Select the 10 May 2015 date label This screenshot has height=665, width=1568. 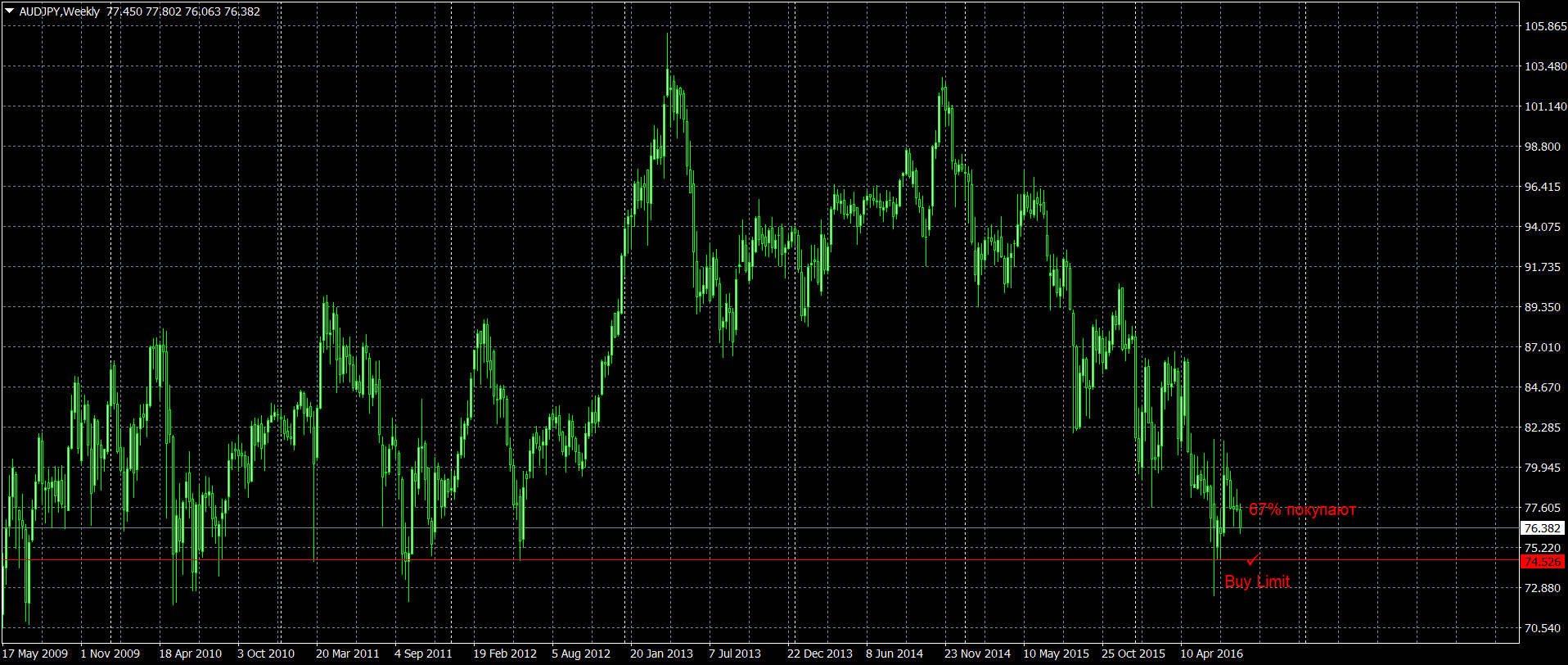pos(1056,654)
